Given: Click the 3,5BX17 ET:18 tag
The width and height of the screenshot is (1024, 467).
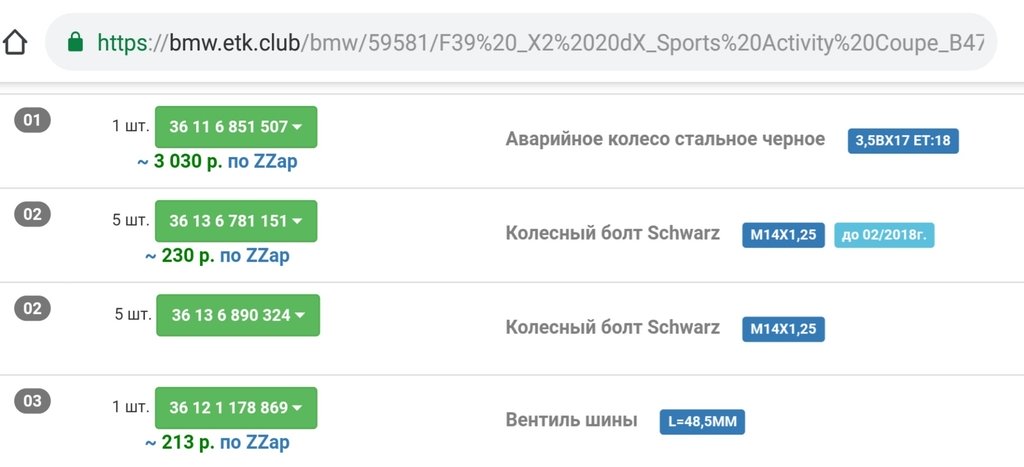Looking at the screenshot, I should 903,140.
